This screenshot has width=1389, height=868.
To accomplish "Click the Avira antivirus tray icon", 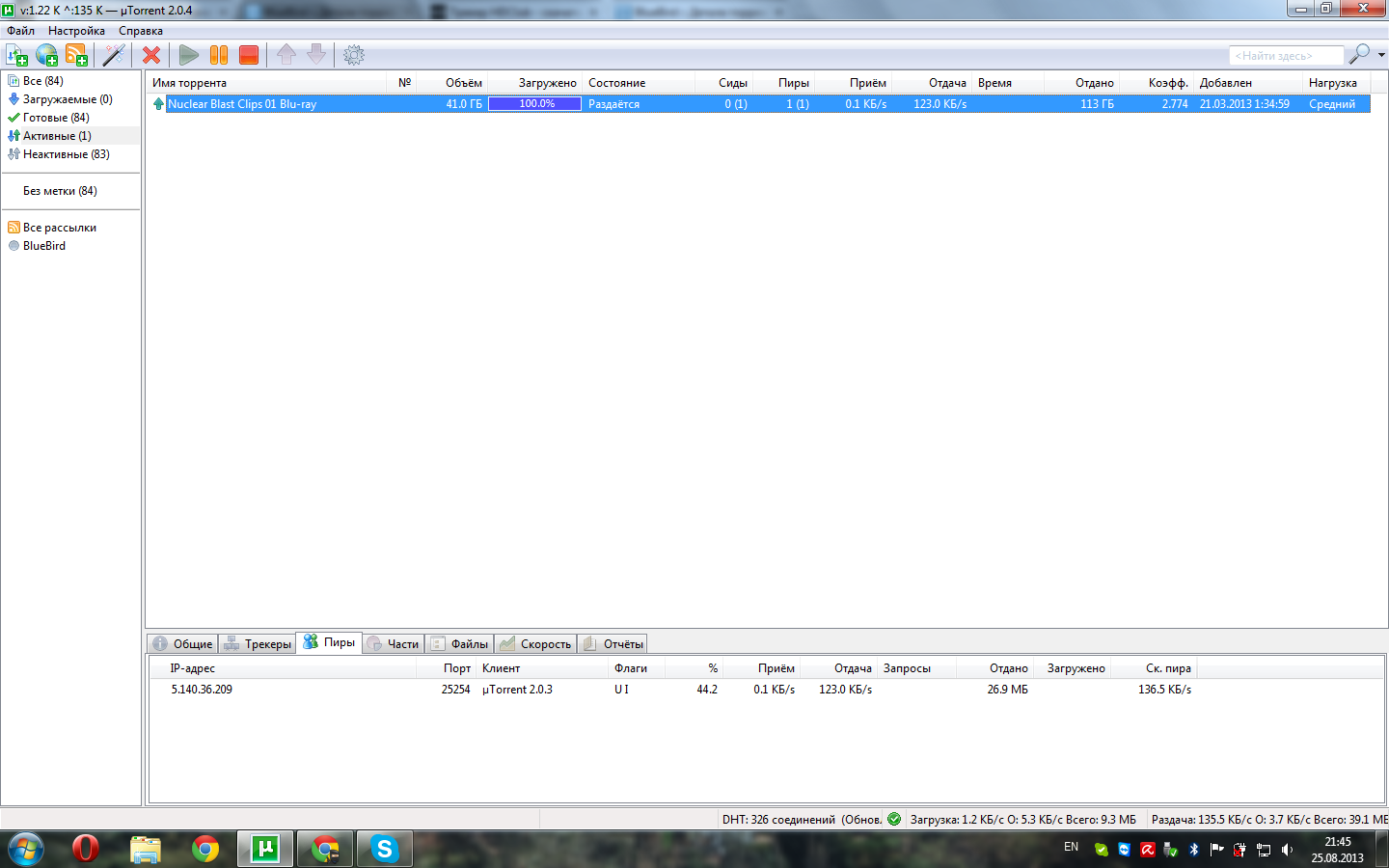I will click(1147, 850).
